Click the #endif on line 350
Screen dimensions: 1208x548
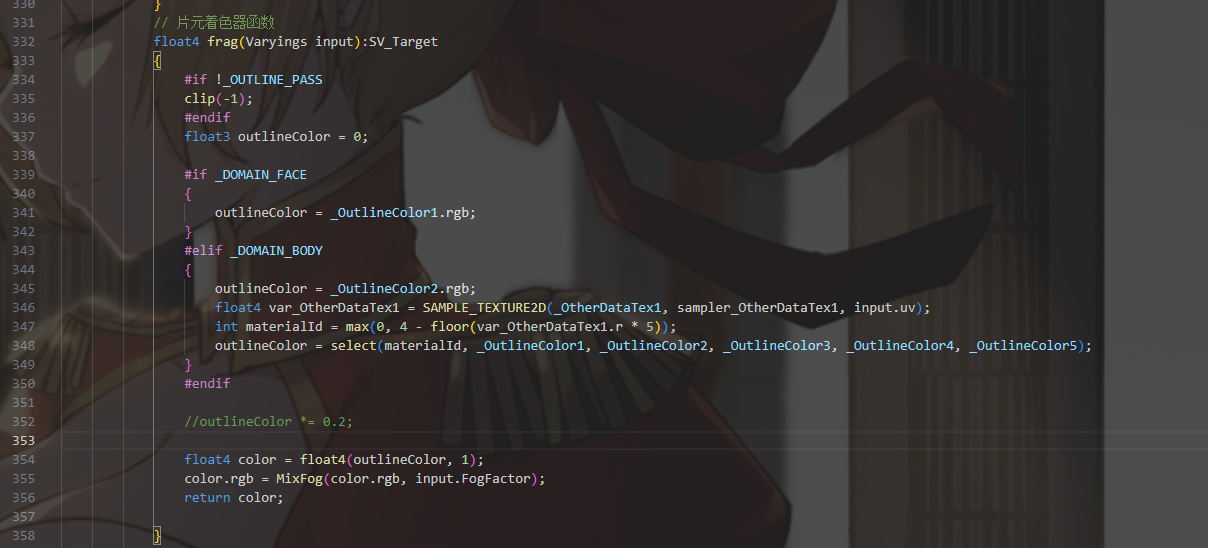click(x=207, y=383)
